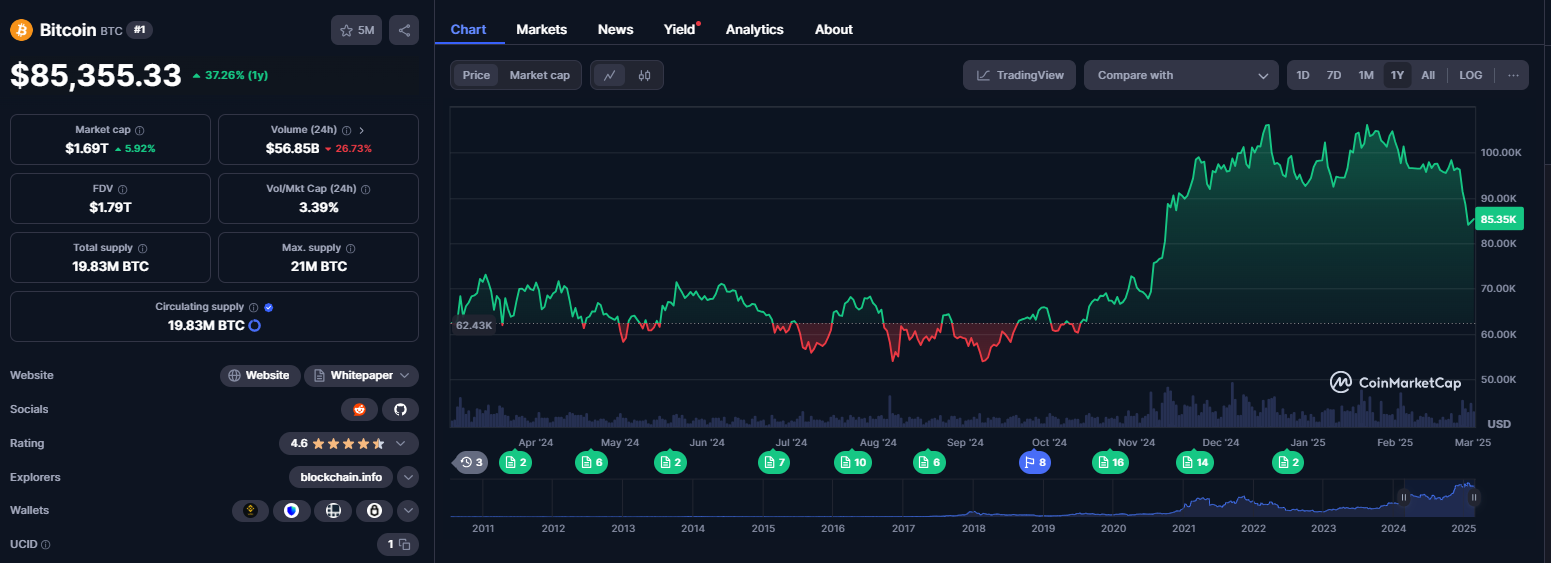Click the 85.35K current price label
The image size is (1551, 563).
click(1499, 219)
